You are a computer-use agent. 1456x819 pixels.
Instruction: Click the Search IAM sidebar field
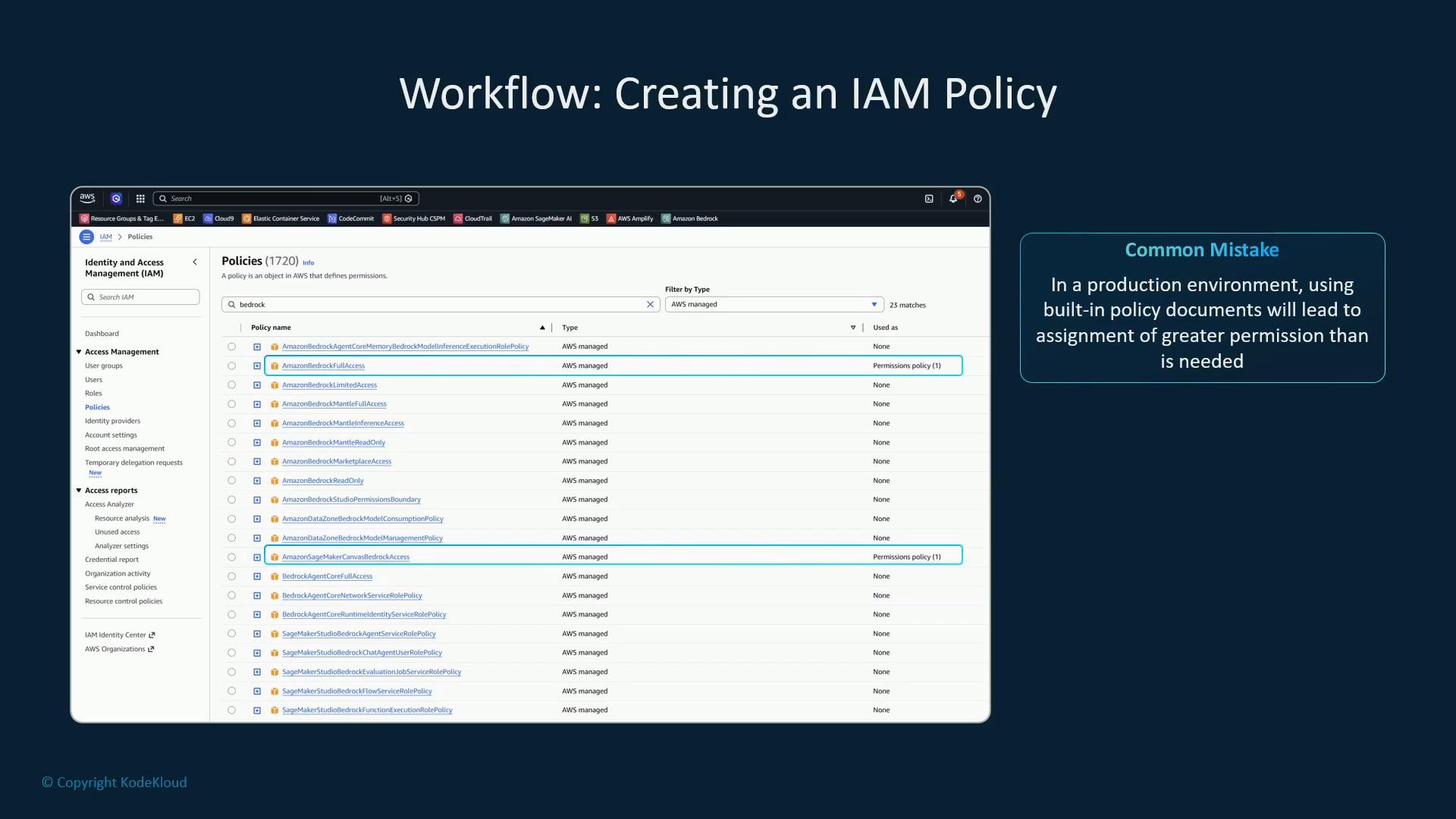point(140,297)
